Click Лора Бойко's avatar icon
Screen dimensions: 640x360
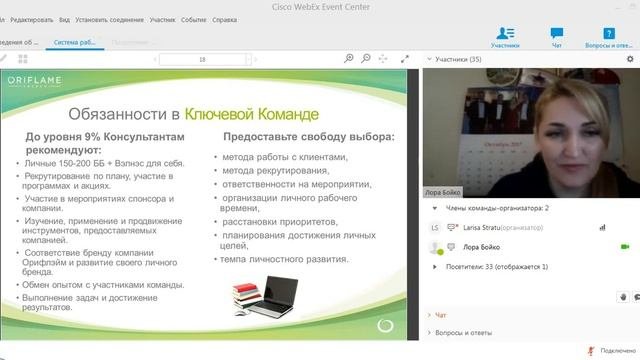coord(435,247)
